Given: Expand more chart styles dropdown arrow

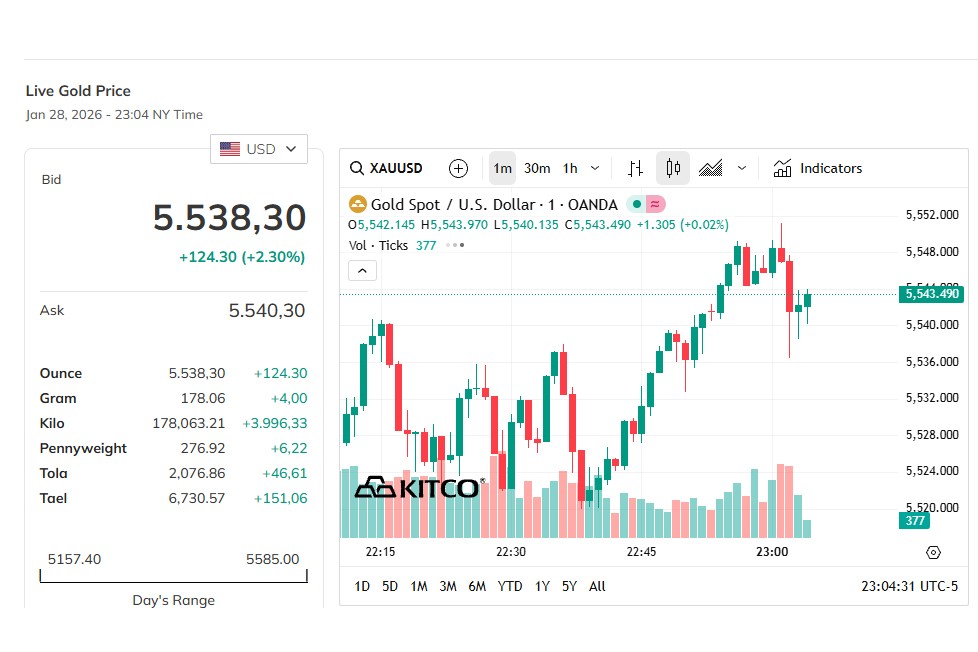Looking at the screenshot, I should coord(741,168).
